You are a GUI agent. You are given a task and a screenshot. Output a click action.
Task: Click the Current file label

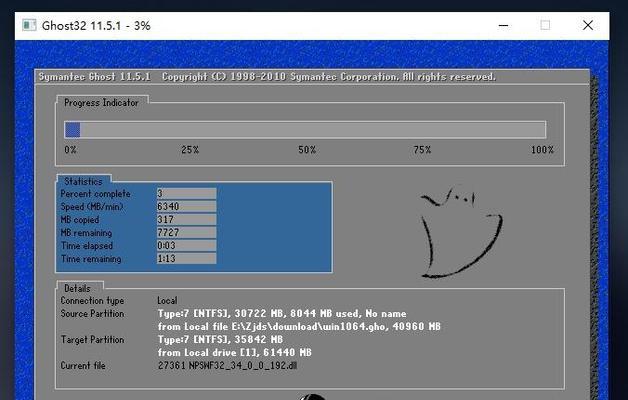coord(83,366)
